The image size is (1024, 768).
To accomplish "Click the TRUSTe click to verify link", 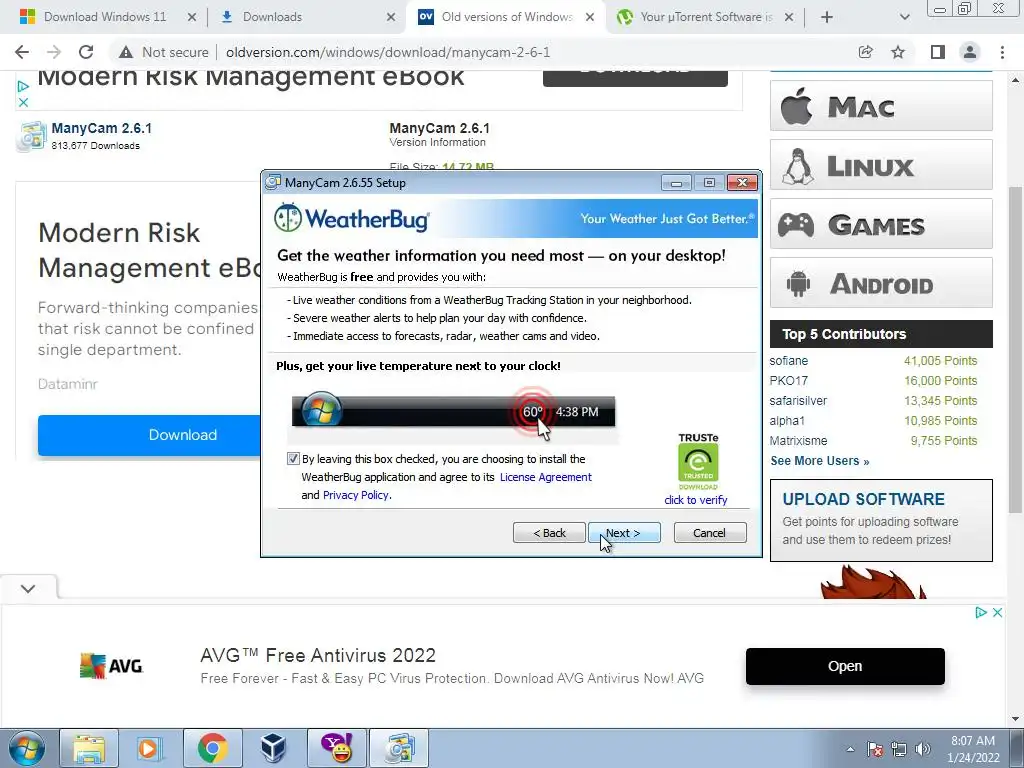I will [x=696, y=500].
